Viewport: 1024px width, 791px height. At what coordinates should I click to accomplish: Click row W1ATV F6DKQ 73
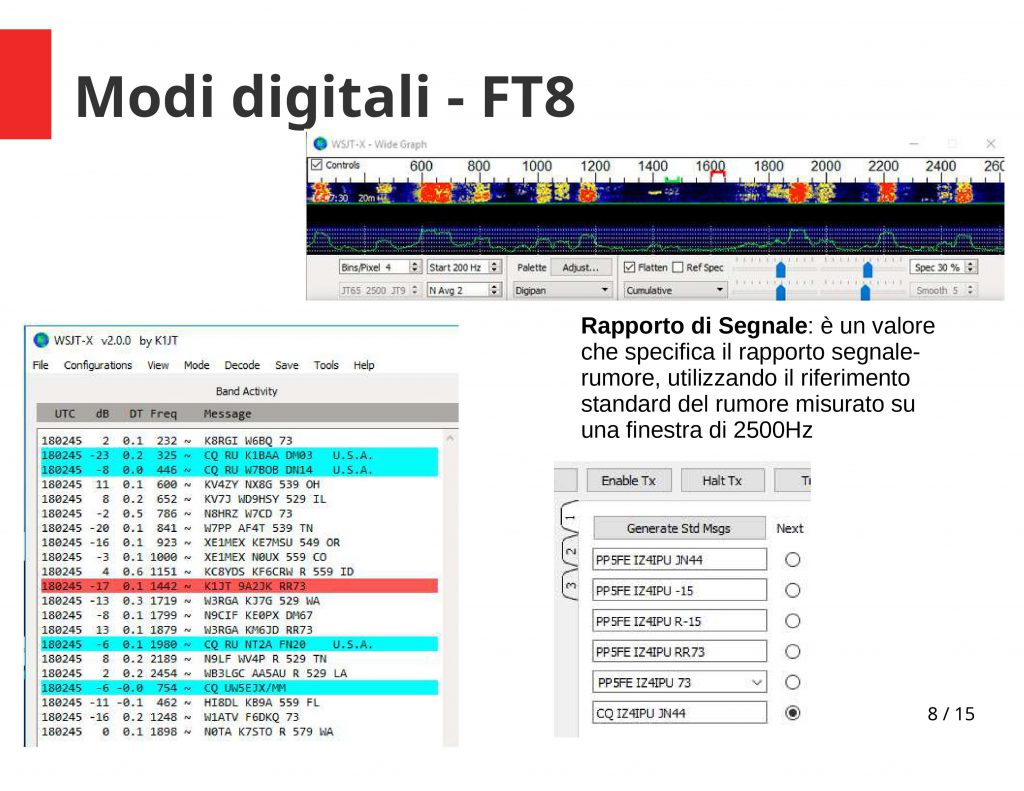click(x=239, y=717)
